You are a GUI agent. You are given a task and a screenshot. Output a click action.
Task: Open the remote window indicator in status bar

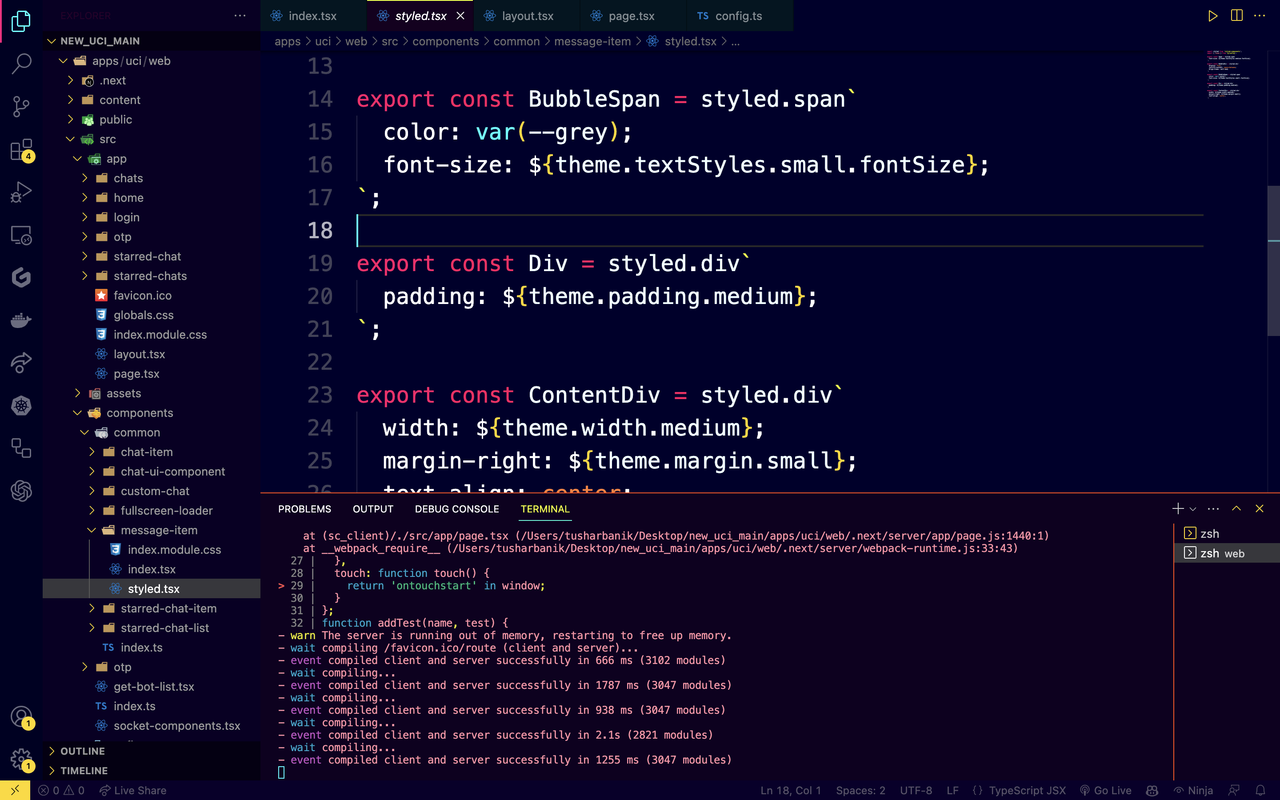(x=15, y=790)
